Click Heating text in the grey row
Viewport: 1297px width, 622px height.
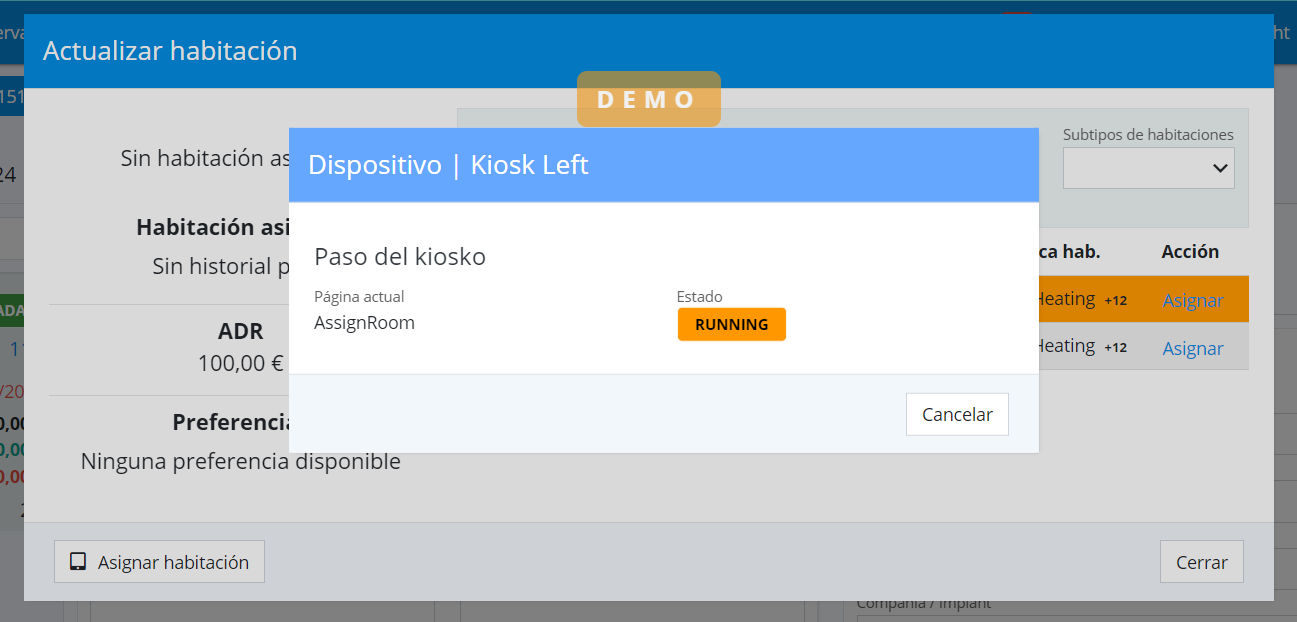coord(1066,346)
